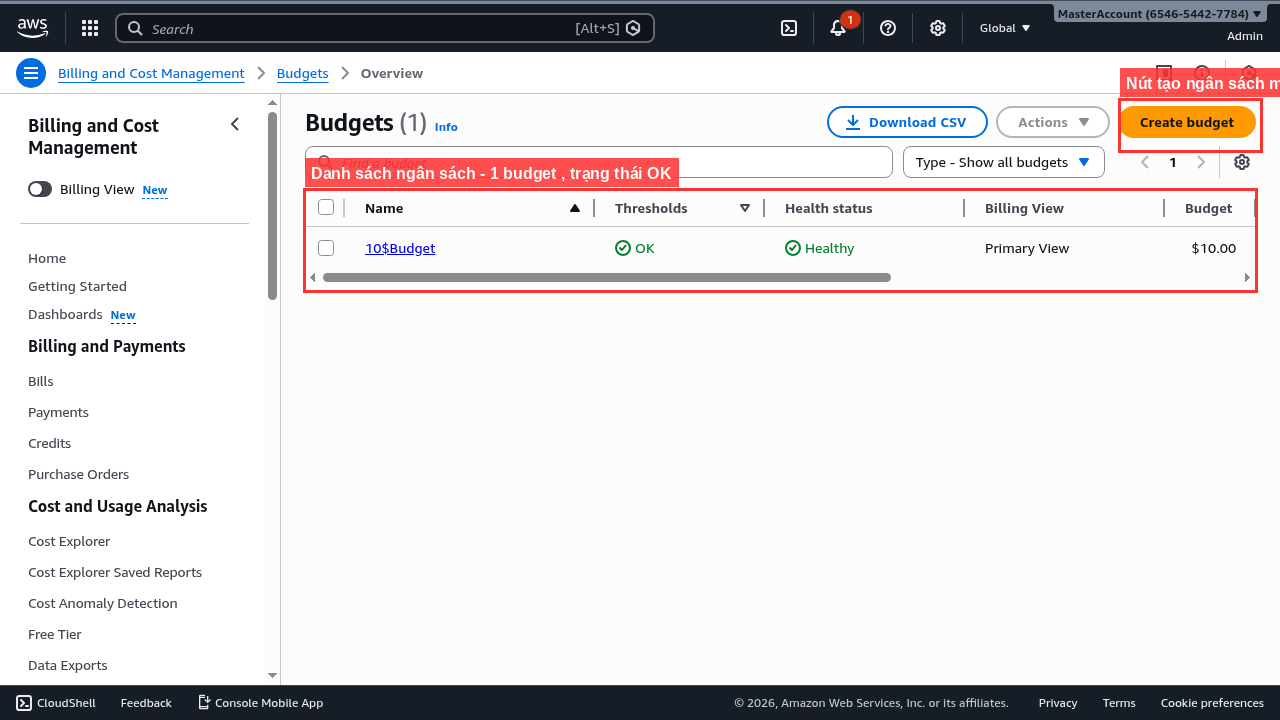Open table preferences gear icon
This screenshot has width=1280, height=720.
click(x=1242, y=162)
